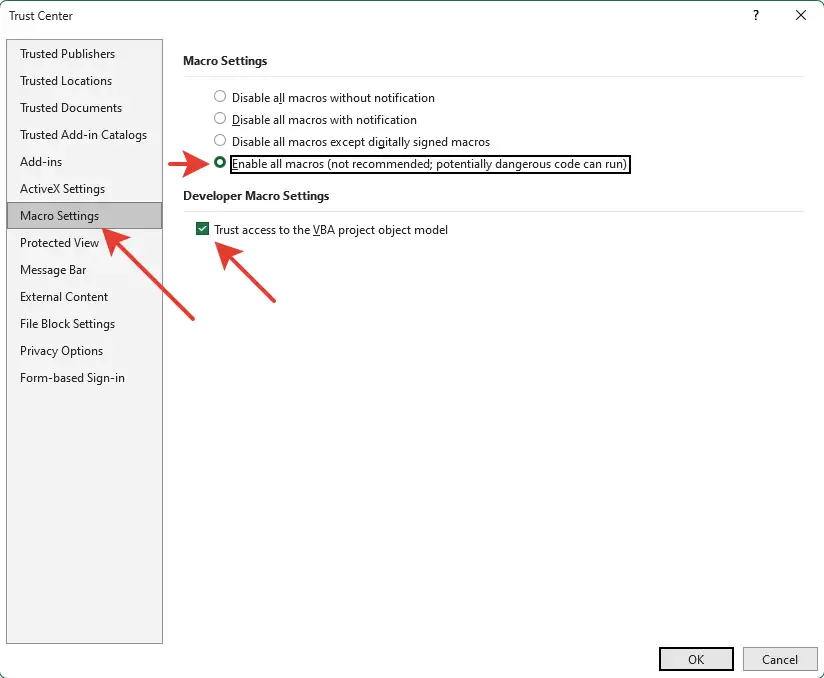Click OK to confirm macro settings
Viewport: 824px width, 678px height.
[695, 658]
